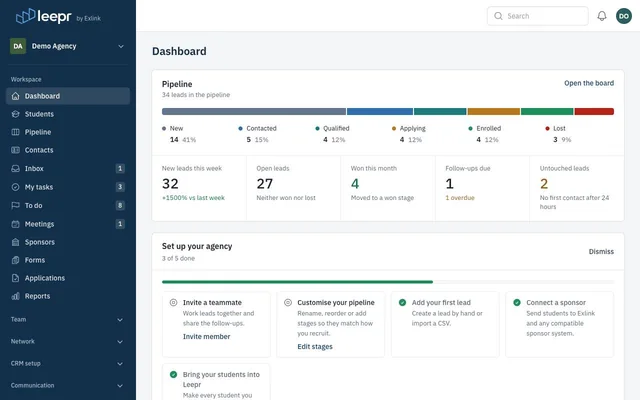This screenshot has width=640, height=400.
Task: Click the Meetings count badge
Action: (120, 224)
